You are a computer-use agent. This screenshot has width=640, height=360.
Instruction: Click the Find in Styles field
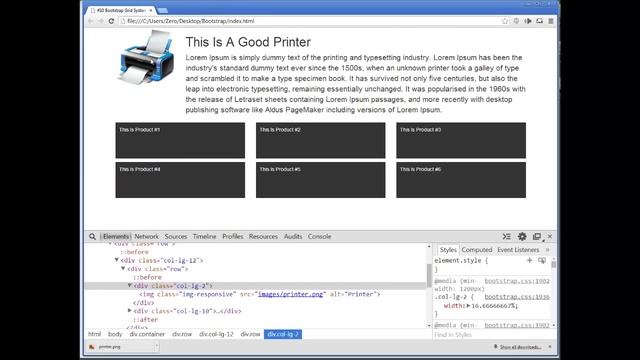492,335
